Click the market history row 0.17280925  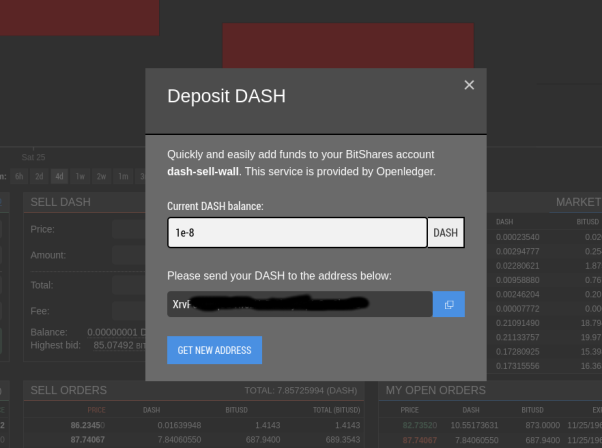544,352
